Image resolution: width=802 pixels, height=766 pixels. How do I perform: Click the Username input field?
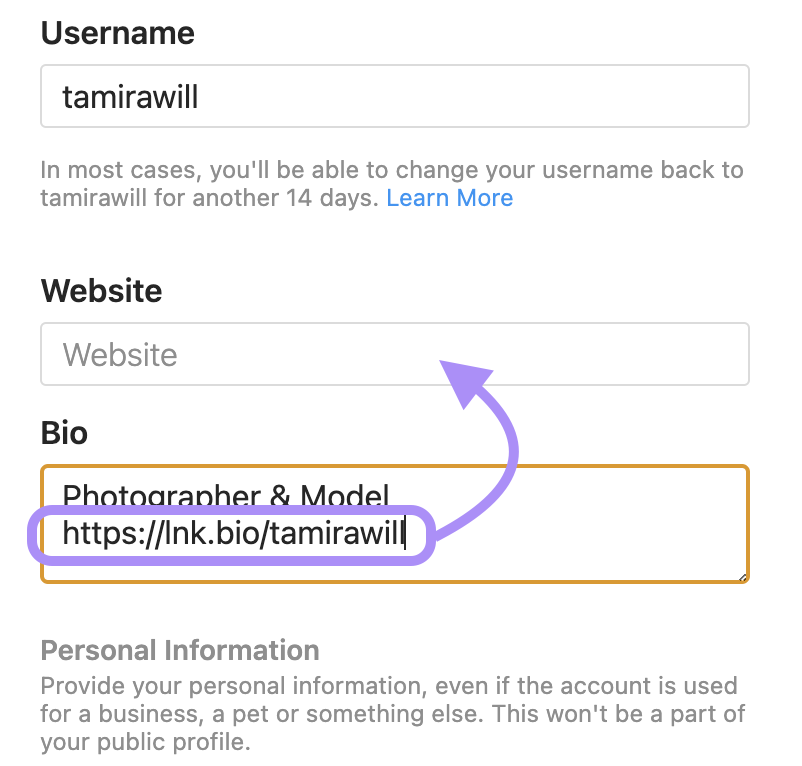pos(394,97)
